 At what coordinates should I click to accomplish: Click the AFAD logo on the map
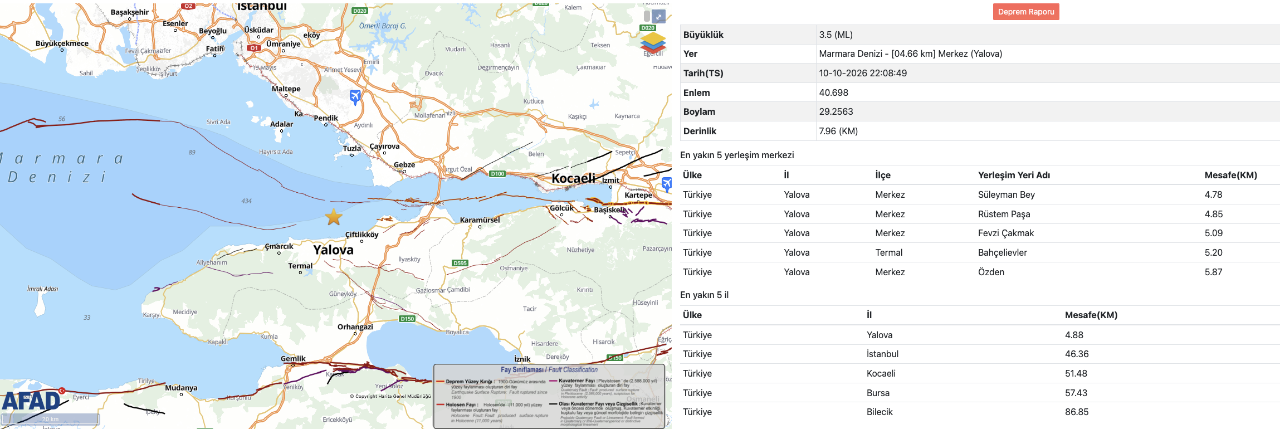click(x=31, y=401)
